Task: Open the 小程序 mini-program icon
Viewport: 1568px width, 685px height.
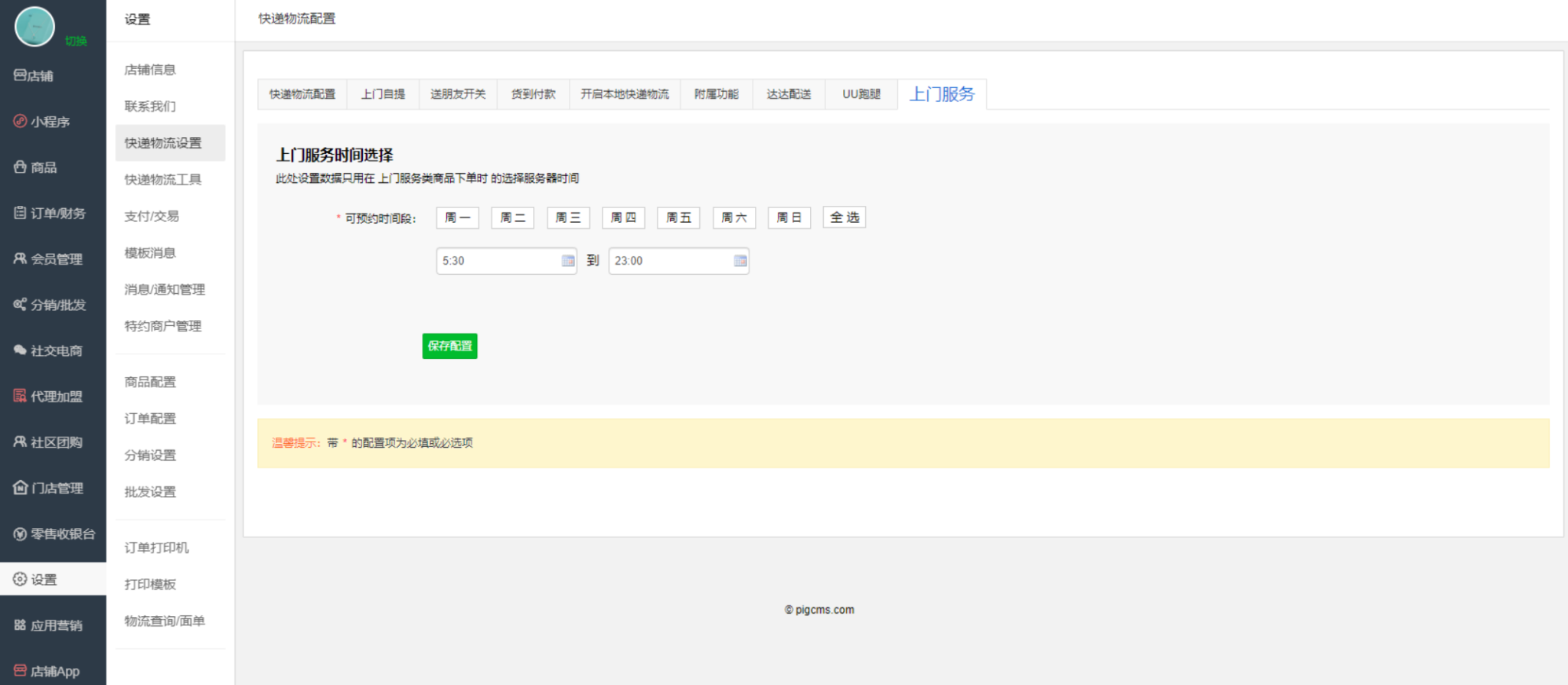Action: pos(20,121)
